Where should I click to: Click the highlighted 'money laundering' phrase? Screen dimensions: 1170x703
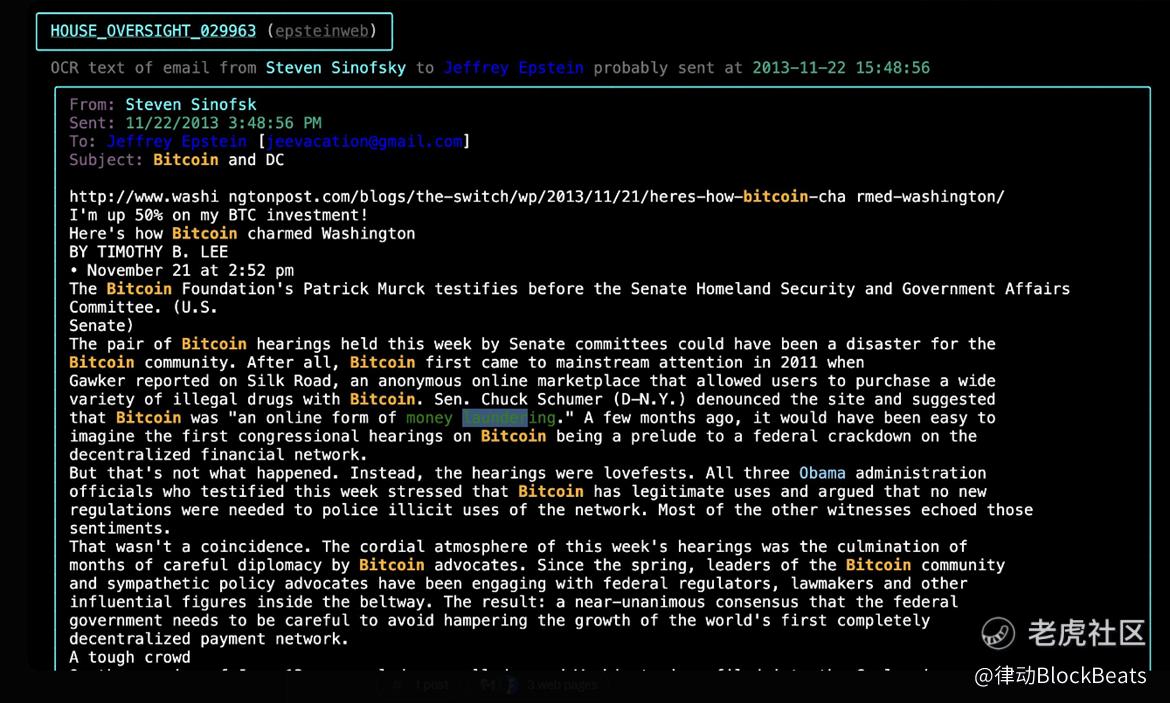click(481, 418)
